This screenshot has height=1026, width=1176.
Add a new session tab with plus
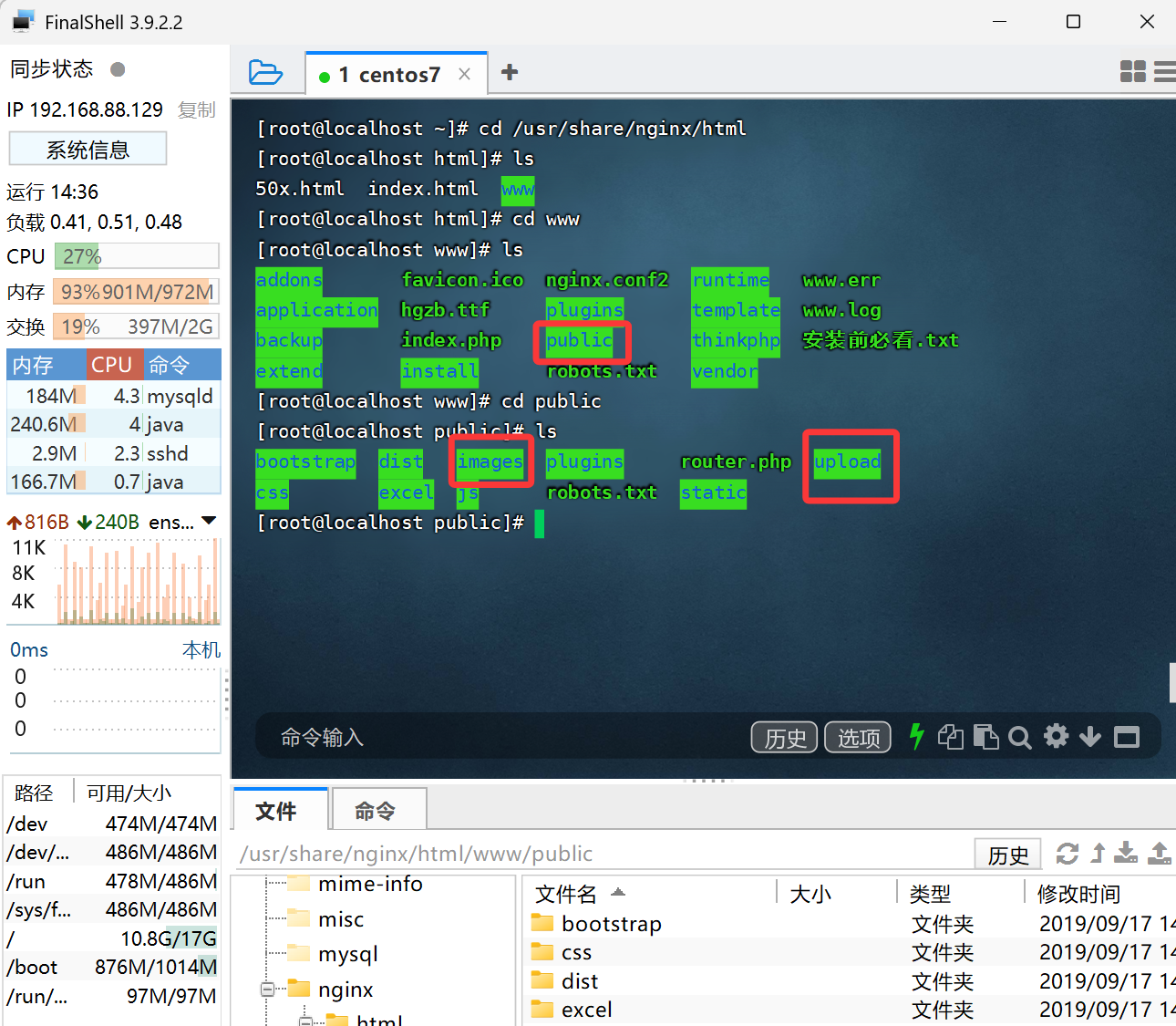point(510,72)
